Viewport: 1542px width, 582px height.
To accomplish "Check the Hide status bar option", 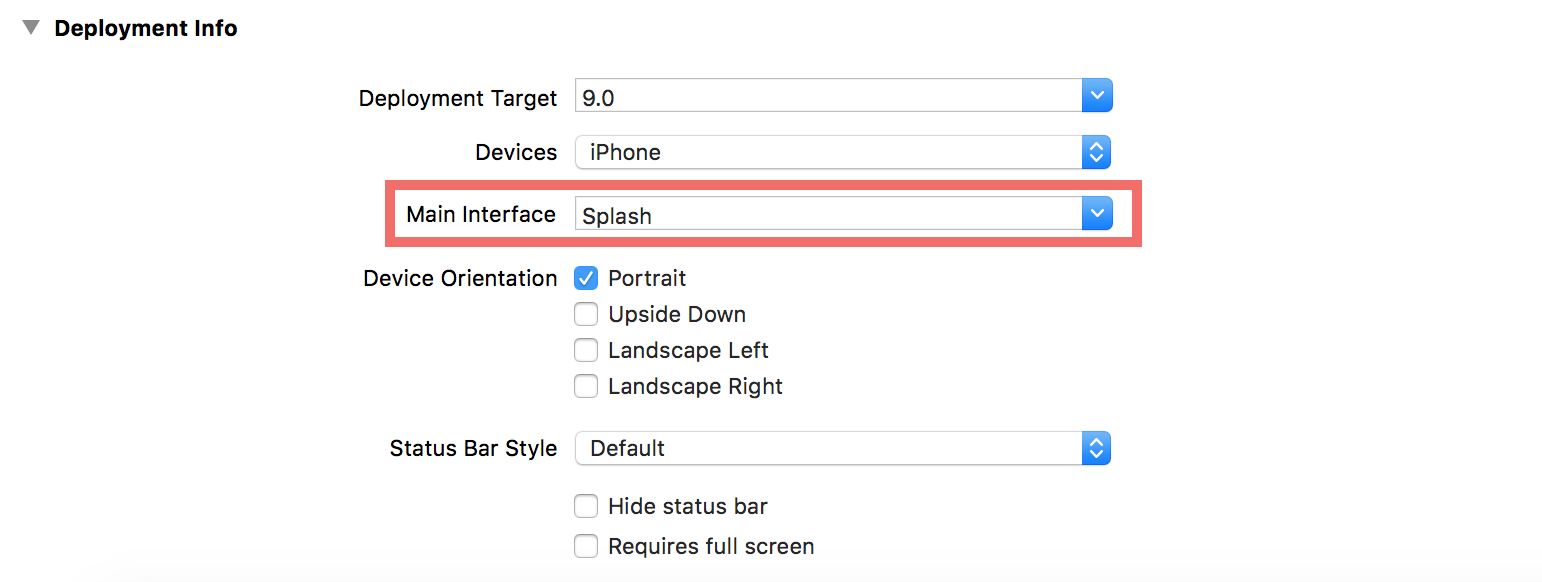I will pyautogui.click(x=586, y=506).
